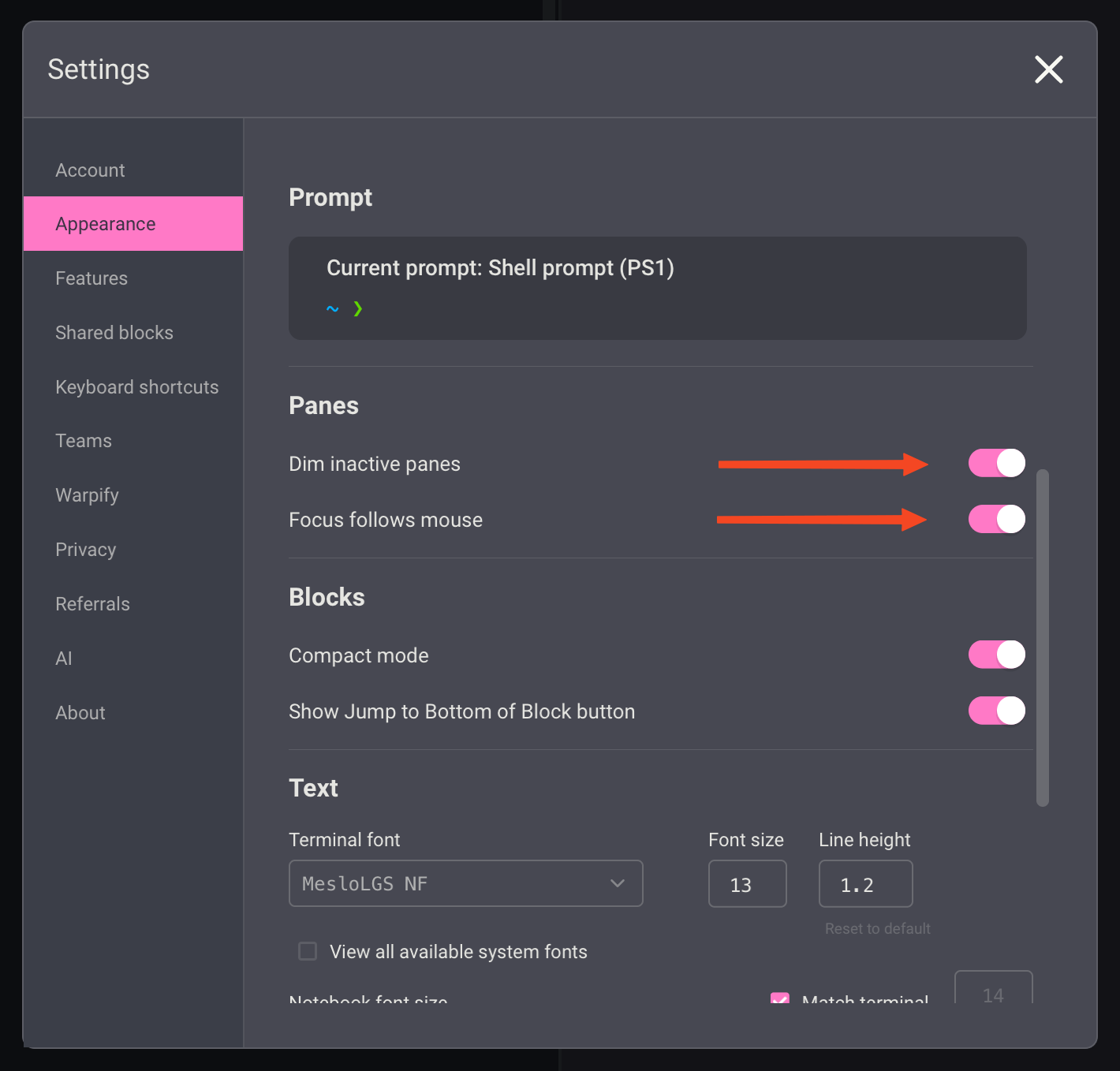1120x1071 pixels.
Task: Switch to Teams settings page
Action: click(x=84, y=441)
